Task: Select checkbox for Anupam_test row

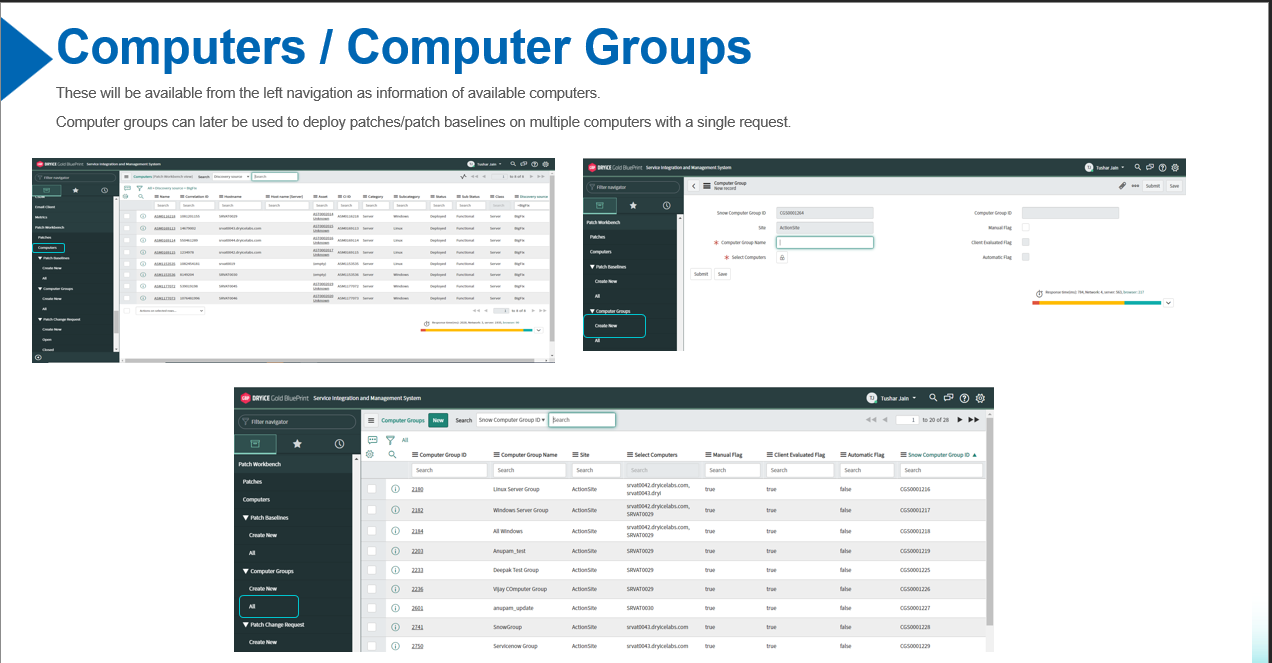Action: pos(372,551)
